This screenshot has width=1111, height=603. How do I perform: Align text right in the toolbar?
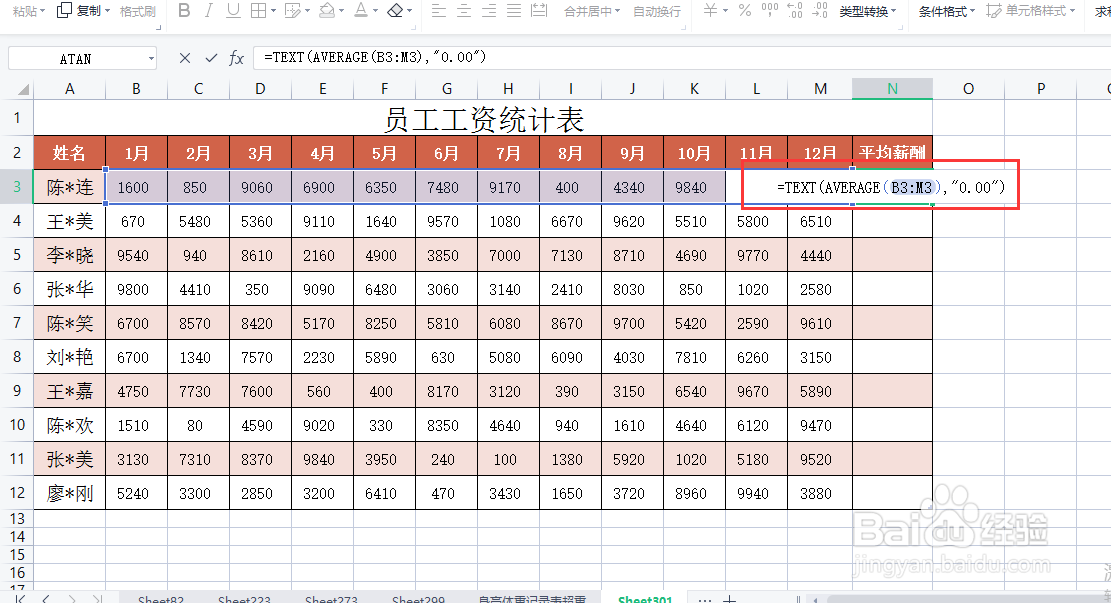pyautogui.click(x=489, y=11)
